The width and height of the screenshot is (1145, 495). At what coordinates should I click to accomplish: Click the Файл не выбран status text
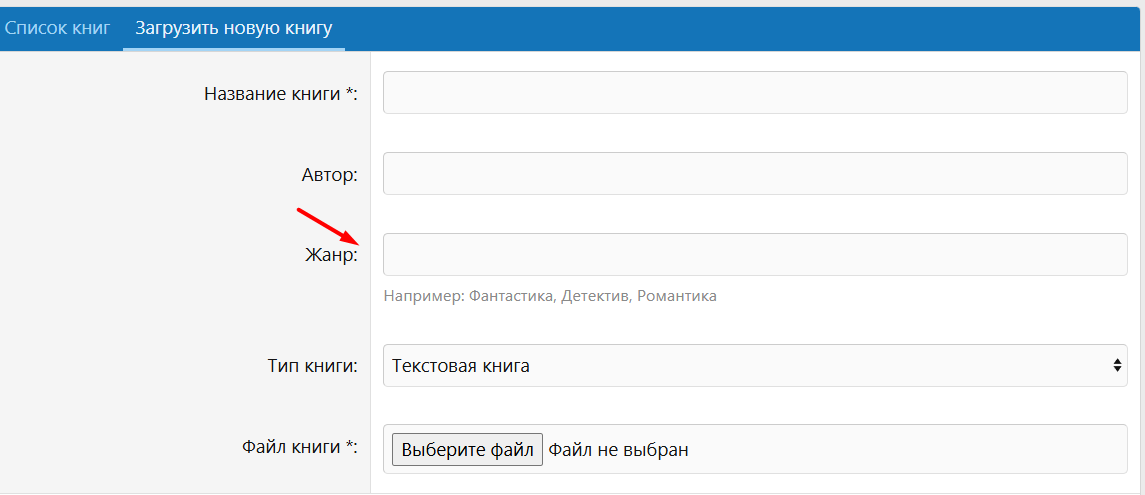click(619, 449)
